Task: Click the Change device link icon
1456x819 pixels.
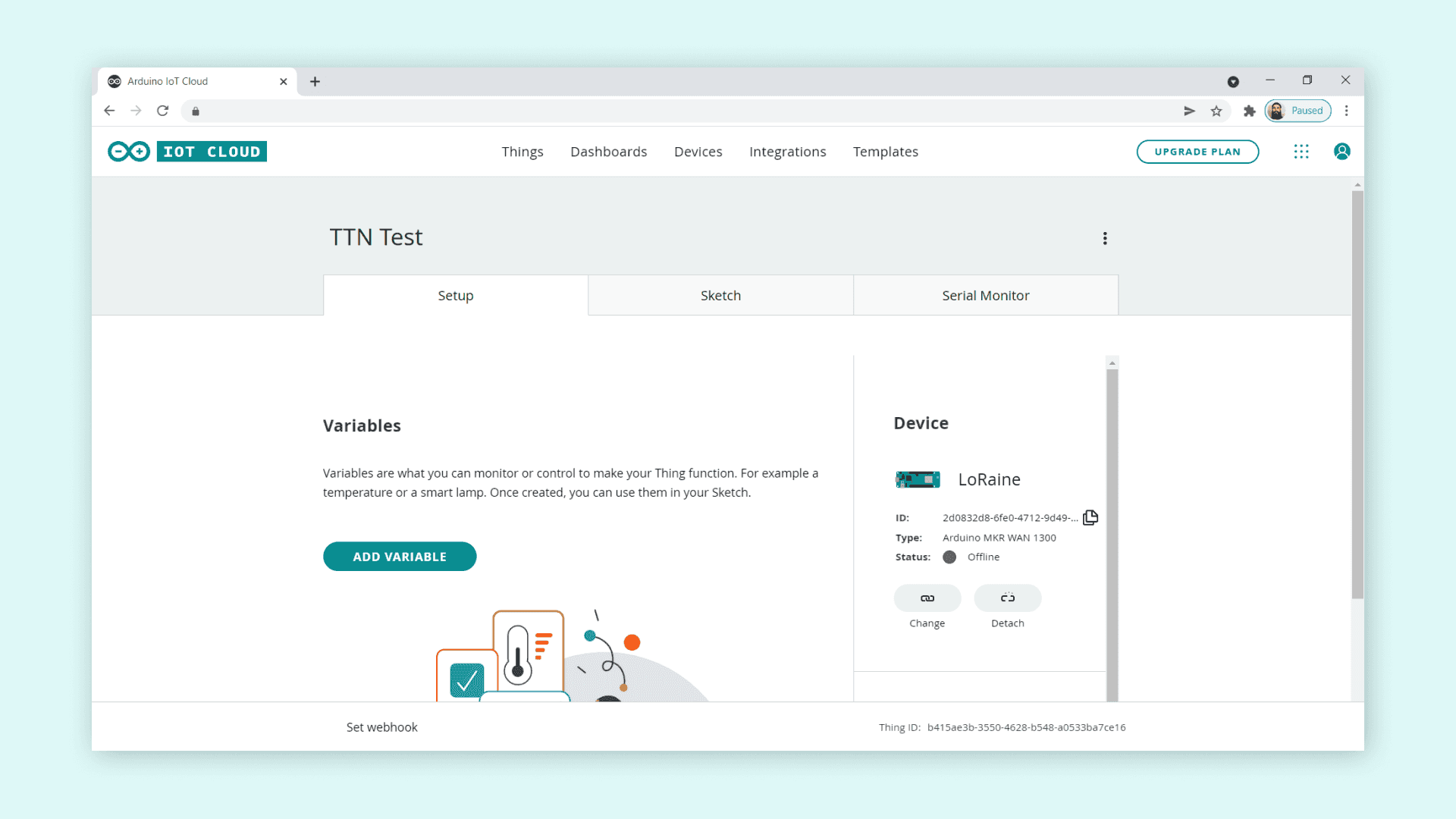Action: point(927,598)
